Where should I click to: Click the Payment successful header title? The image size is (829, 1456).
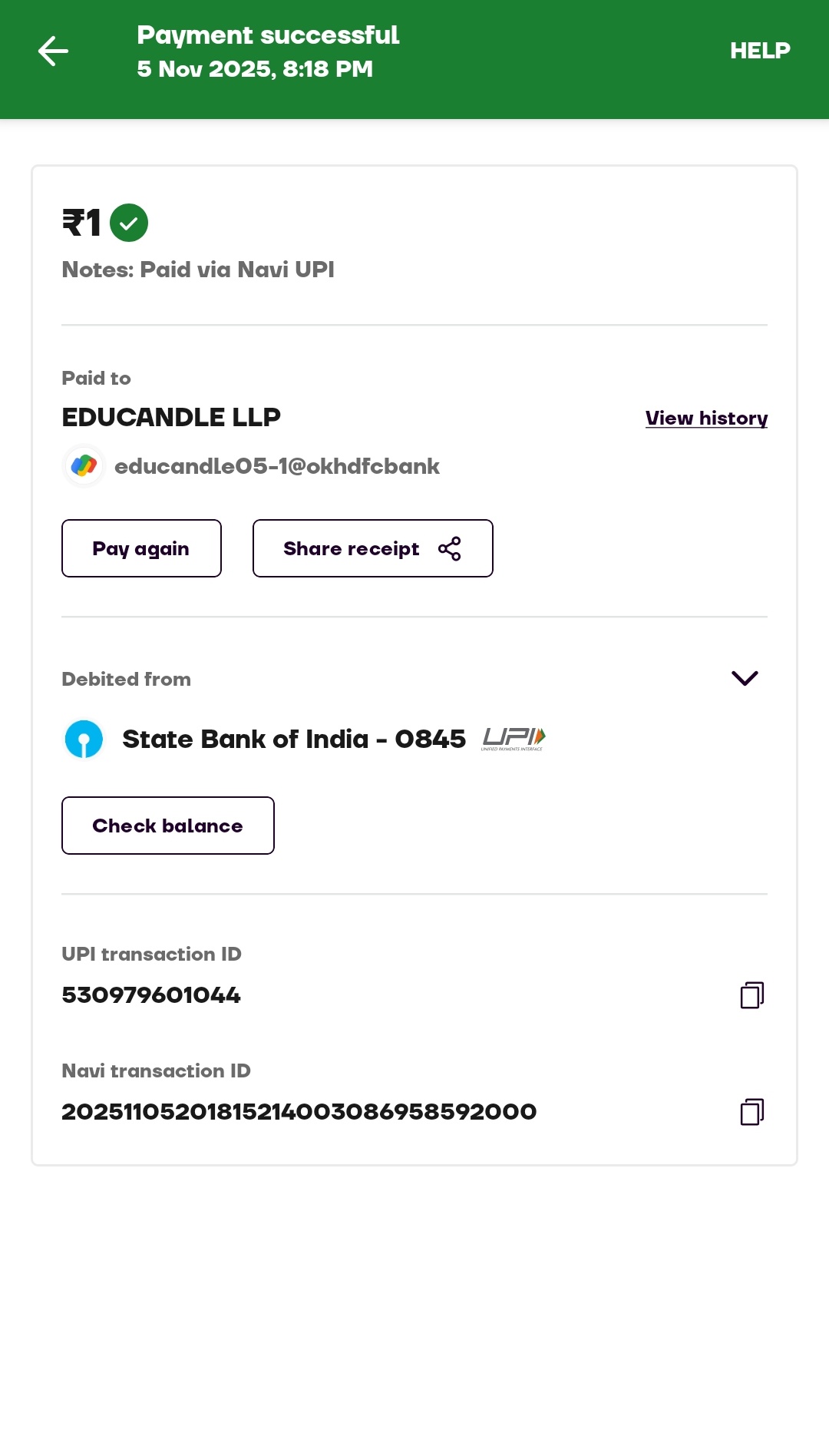click(268, 35)
